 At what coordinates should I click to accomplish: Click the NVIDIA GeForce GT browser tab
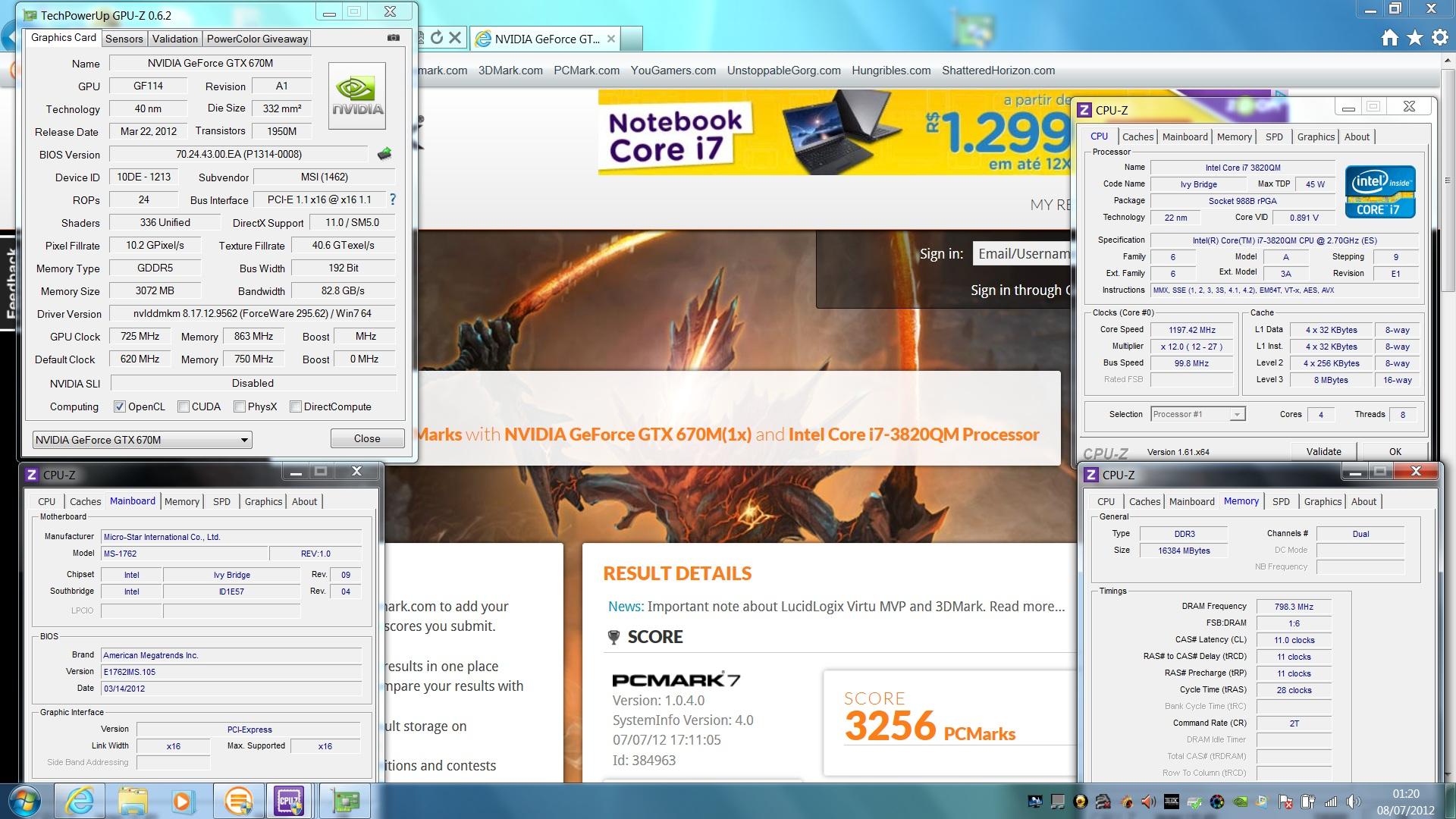pos(546,39)
